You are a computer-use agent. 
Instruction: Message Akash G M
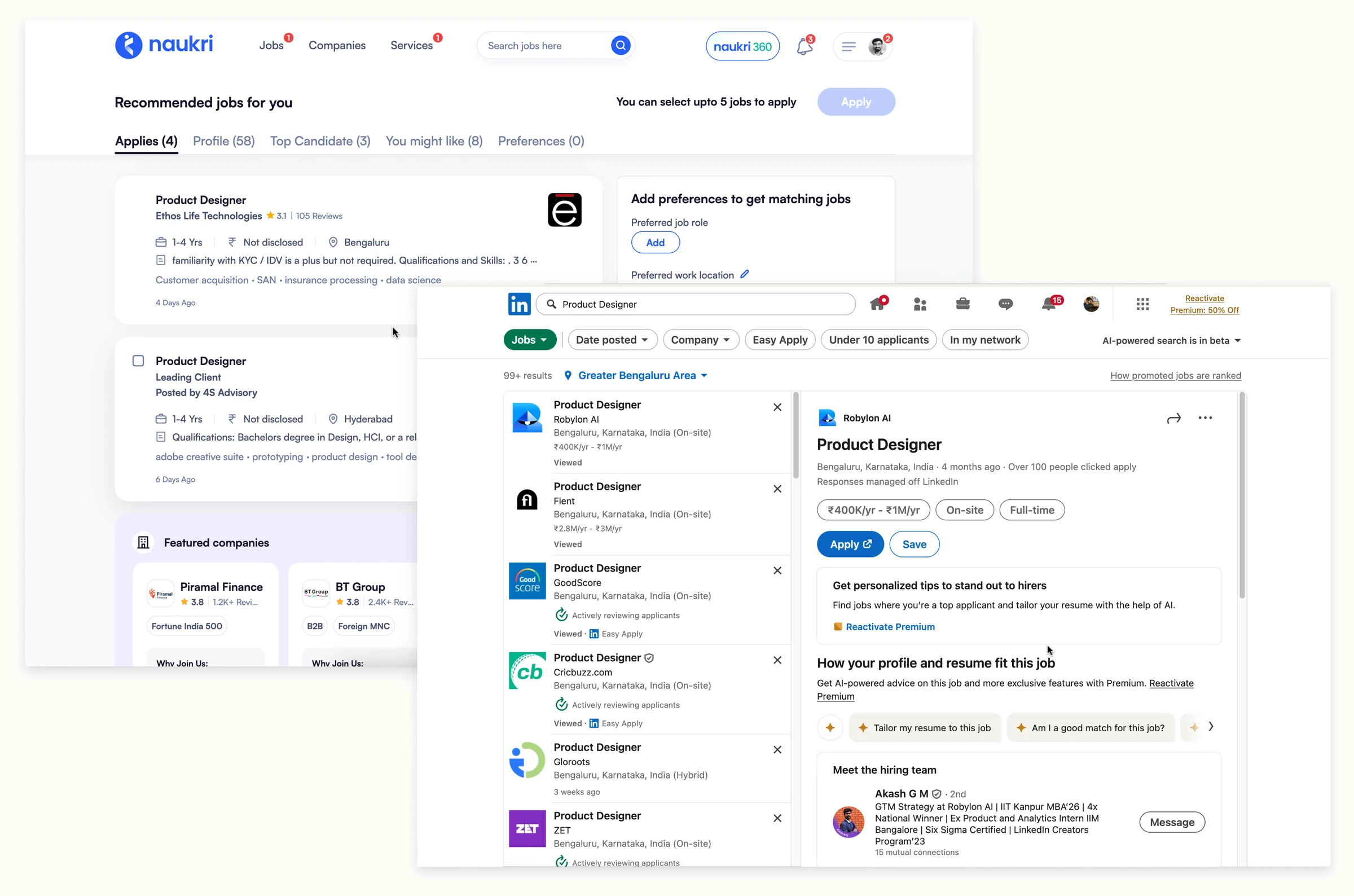click(x=1171, y=822)
